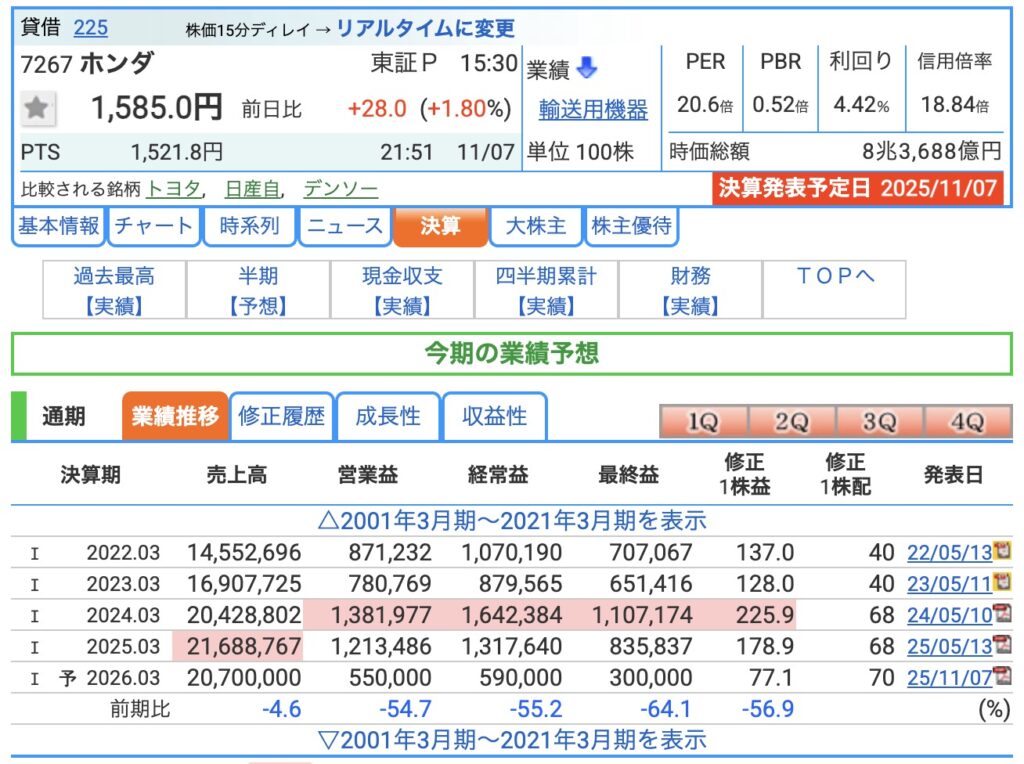1024x764 pixels.
Task: Click the blue down-arrow icon next to 業績
Action: (587, 69)
